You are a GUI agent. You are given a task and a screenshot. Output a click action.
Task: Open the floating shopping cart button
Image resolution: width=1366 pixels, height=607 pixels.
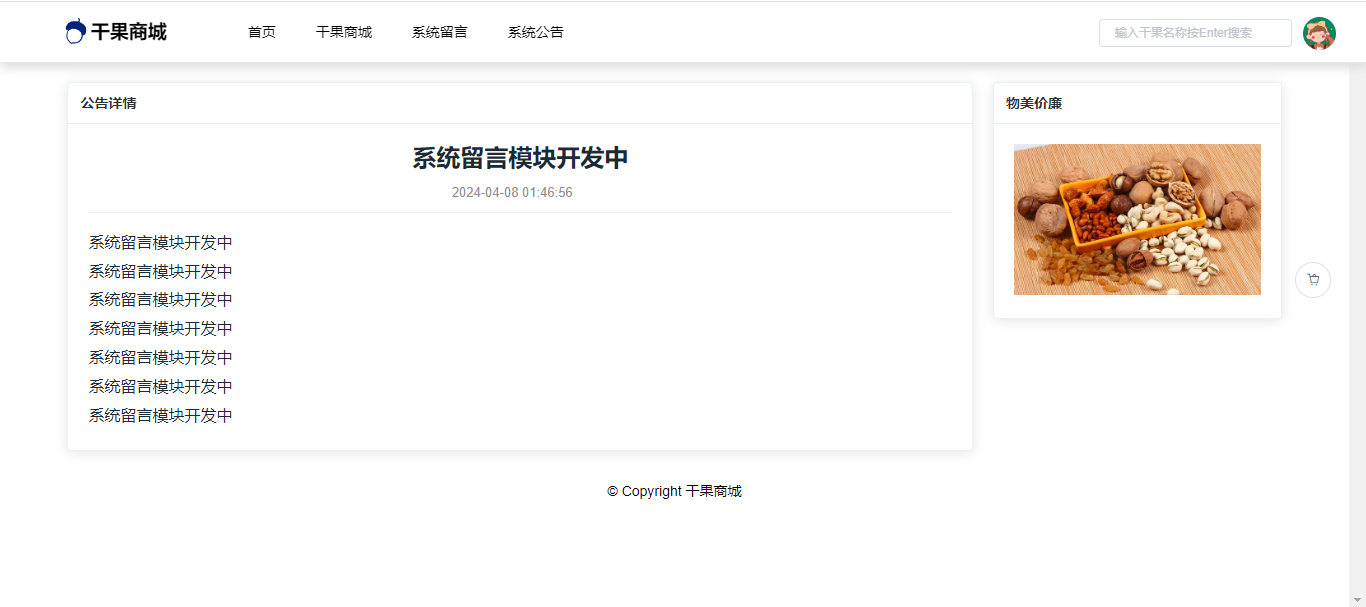[x=1313, y=280]
